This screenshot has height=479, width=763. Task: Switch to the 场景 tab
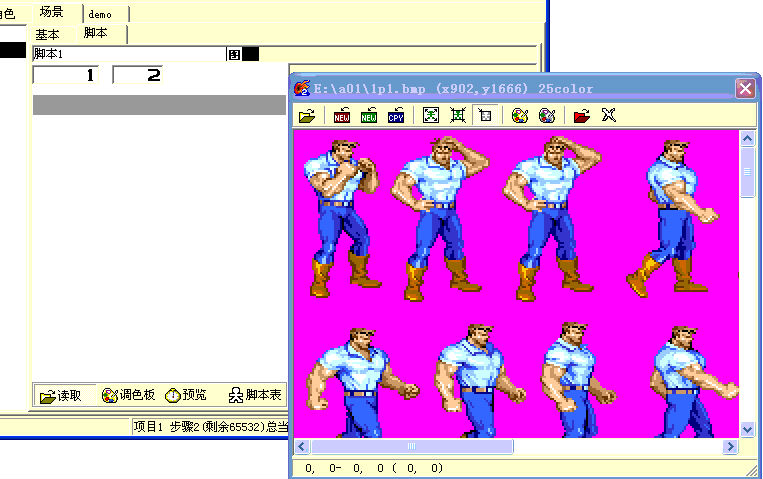52,12
